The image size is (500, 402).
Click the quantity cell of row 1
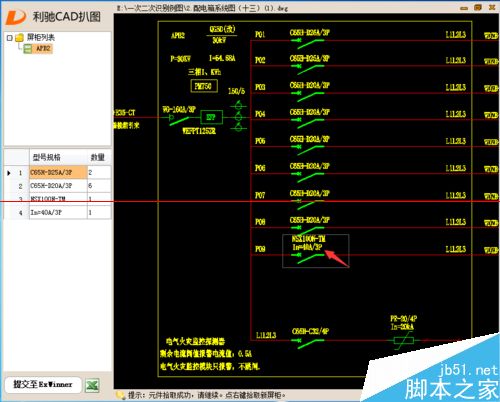click(99, 172)
